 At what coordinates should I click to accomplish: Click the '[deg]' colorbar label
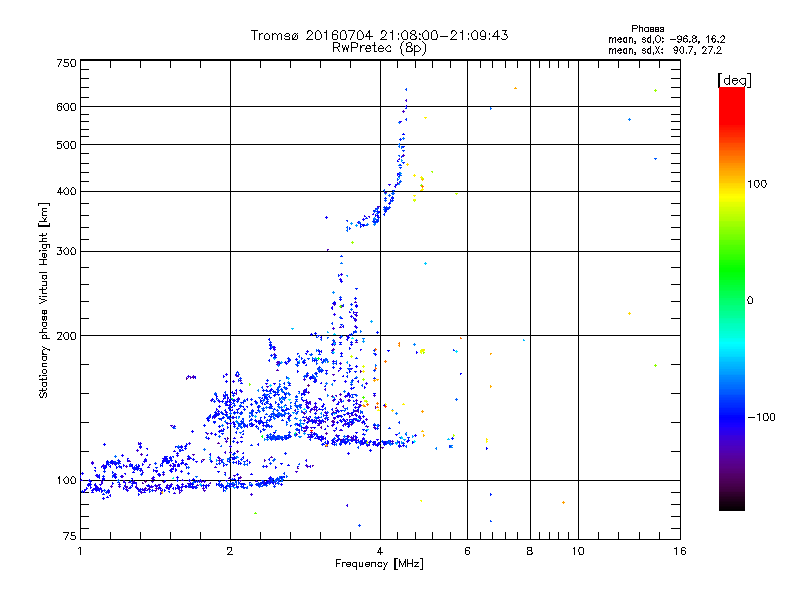coord(734,80)
